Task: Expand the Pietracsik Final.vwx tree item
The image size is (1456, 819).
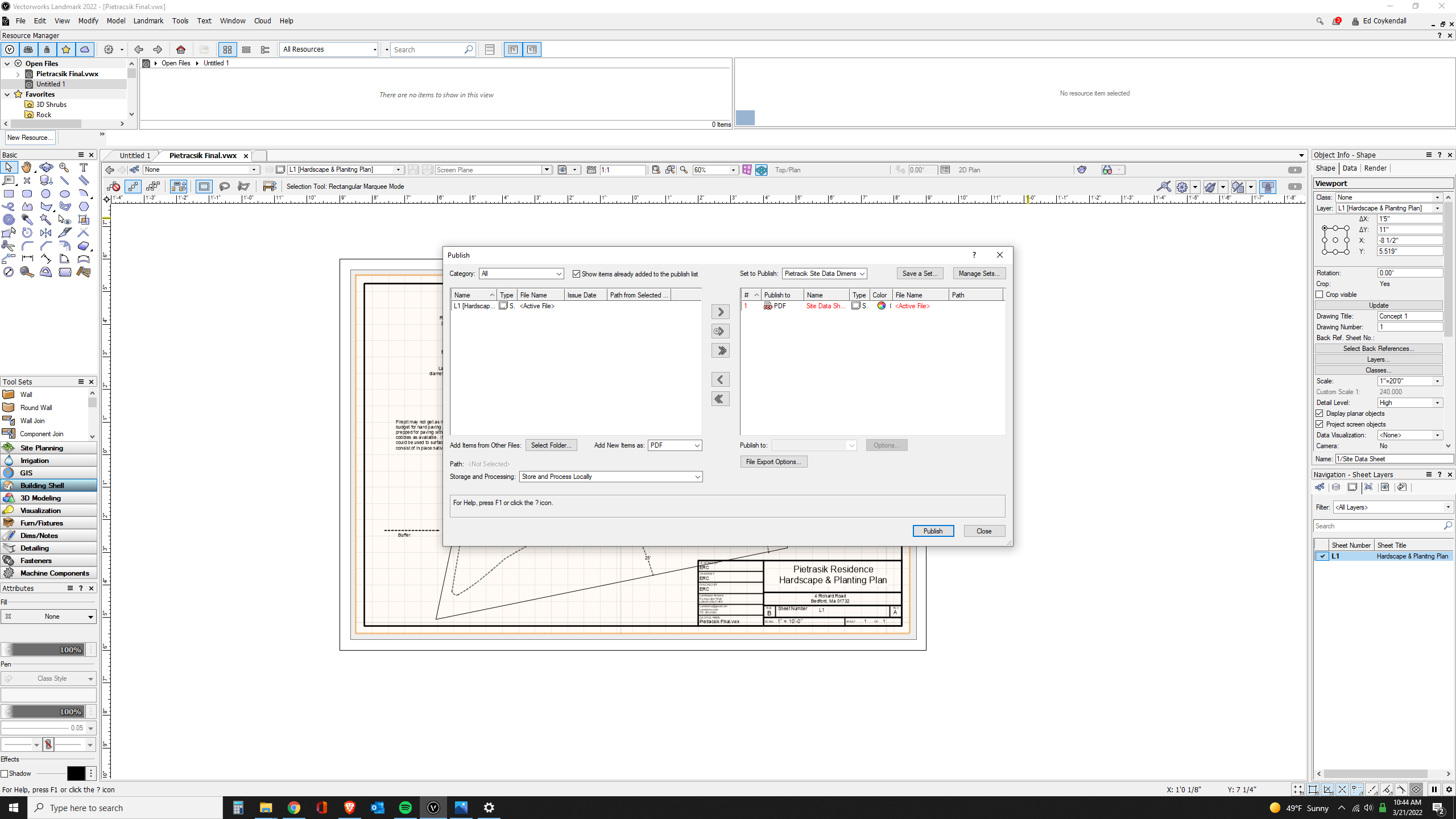Action: [x=18, y=74]
